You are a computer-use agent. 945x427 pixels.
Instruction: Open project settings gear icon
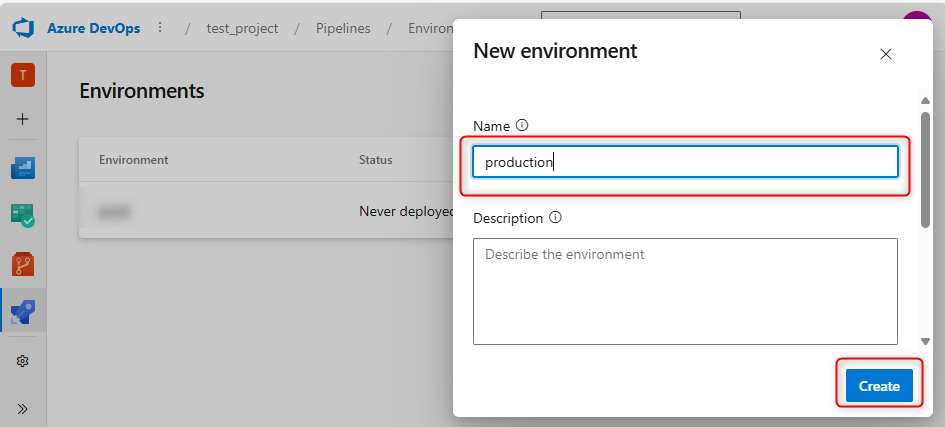[23, 361]
